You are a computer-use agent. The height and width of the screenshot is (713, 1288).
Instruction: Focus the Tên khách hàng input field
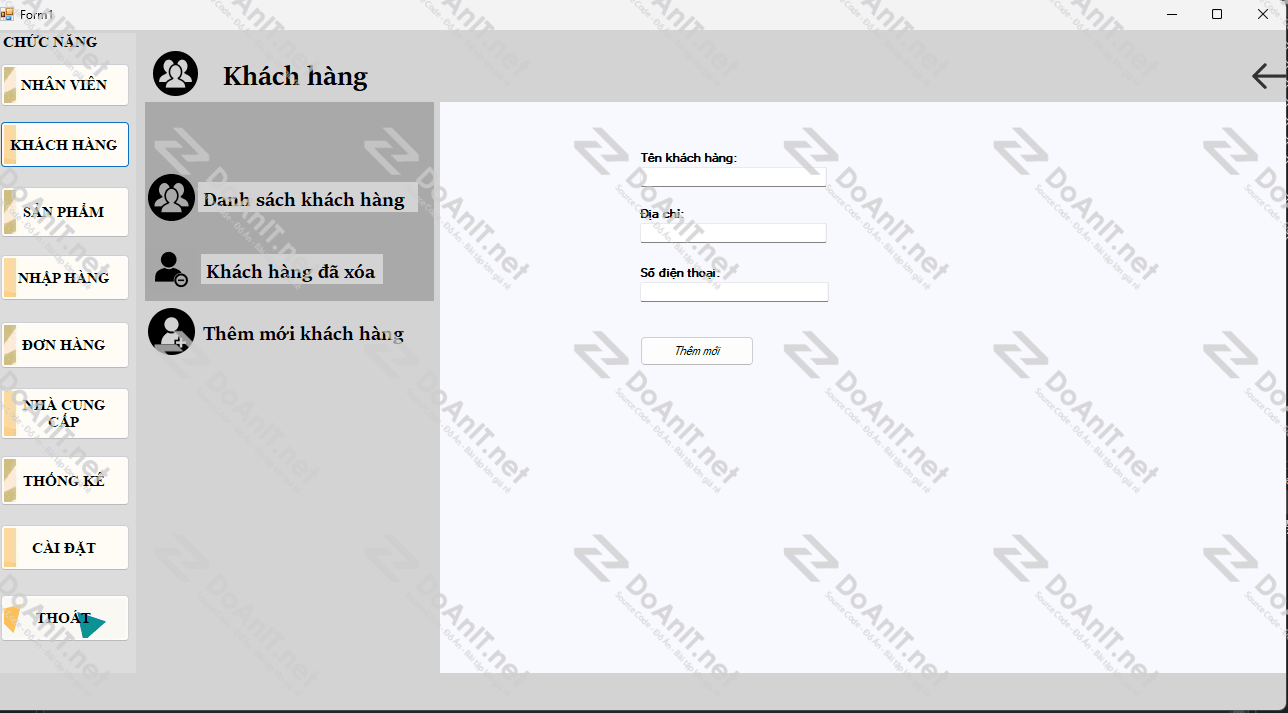[x=733, y=177]
